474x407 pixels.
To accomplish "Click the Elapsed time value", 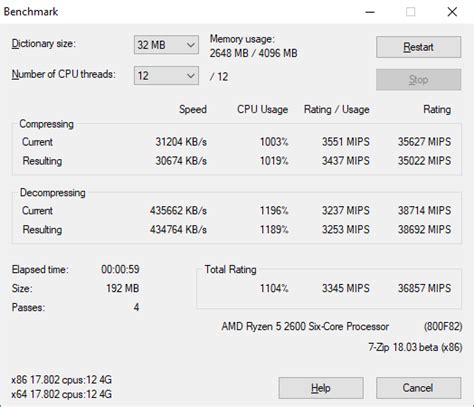I will coord(120,269).
